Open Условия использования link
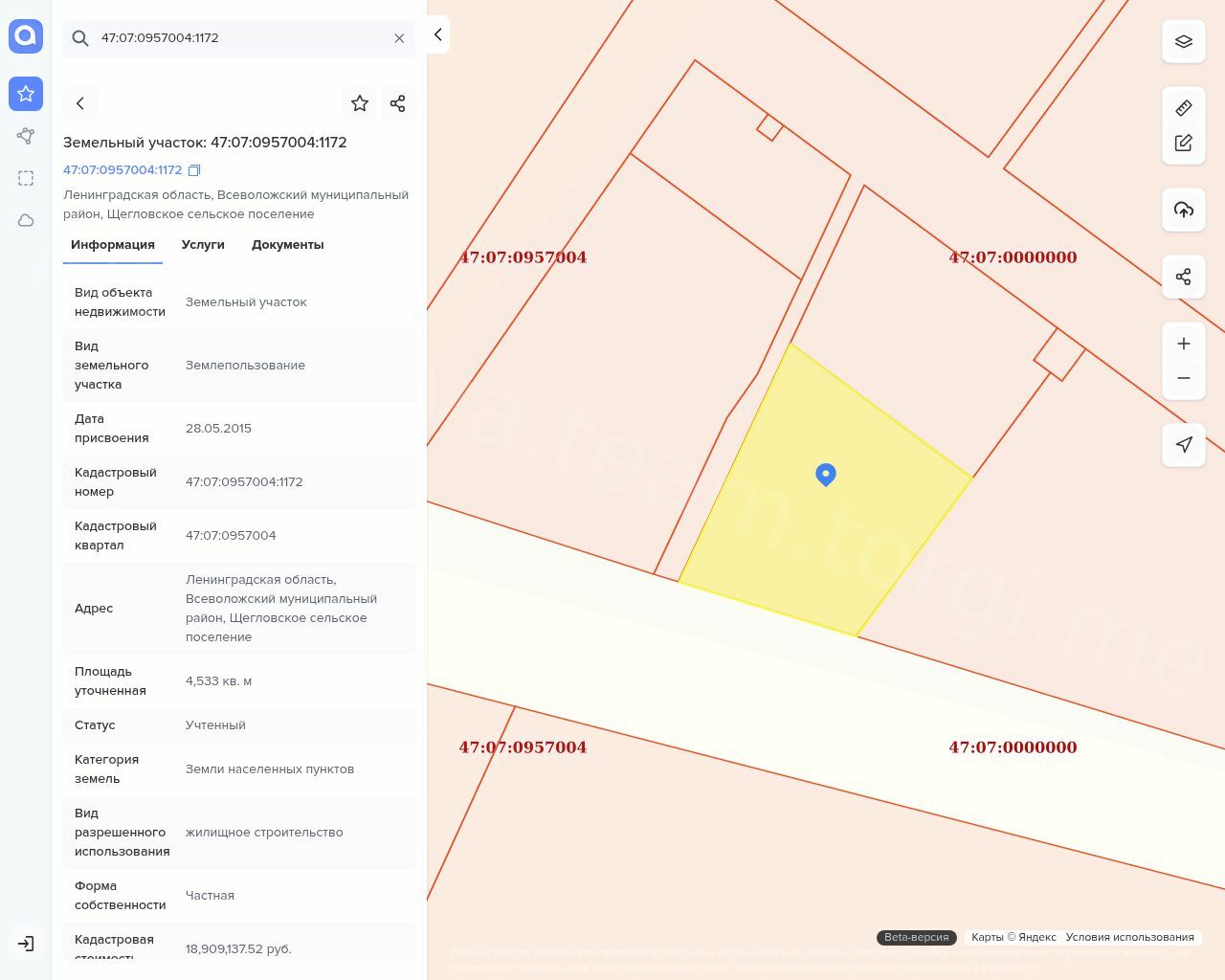 [1129, 937]
